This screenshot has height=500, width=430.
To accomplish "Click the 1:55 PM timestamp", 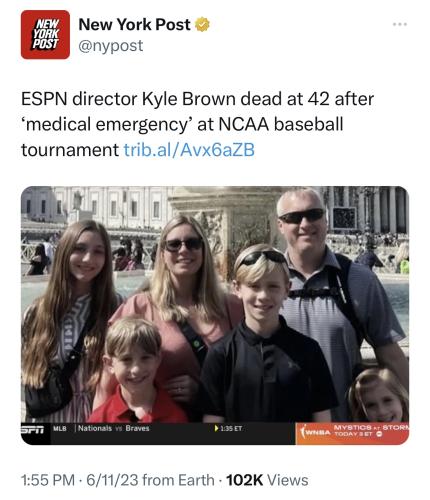I will tap(48, 480).
